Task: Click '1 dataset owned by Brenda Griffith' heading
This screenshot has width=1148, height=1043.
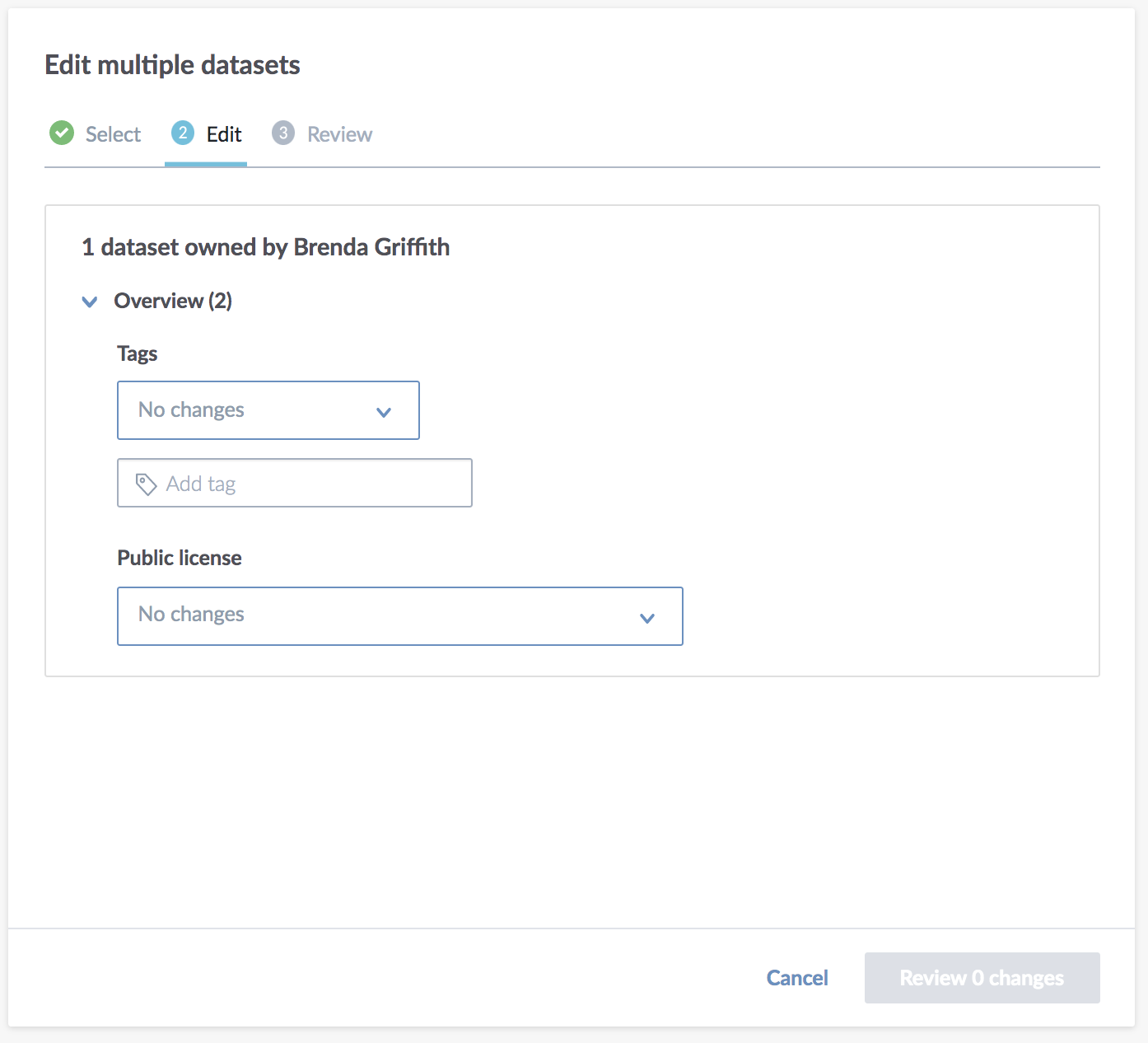Action: pos(266,247)
